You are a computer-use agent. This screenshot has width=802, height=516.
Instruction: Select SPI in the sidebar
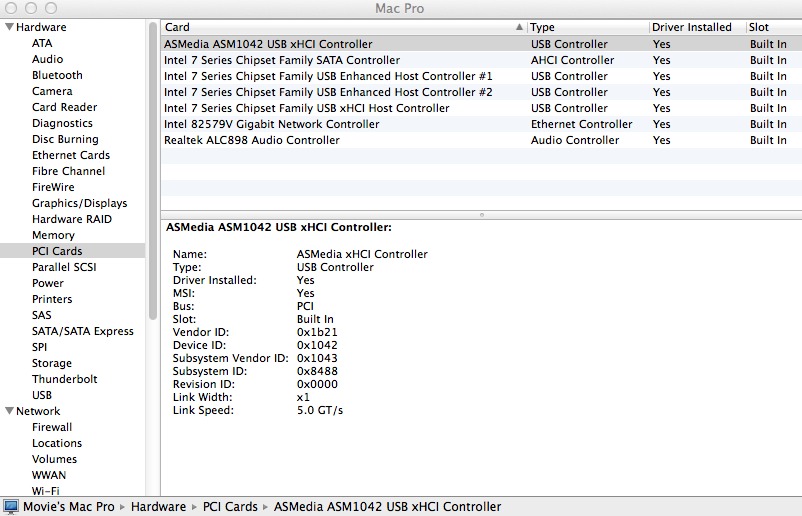[x=39, y=347]
